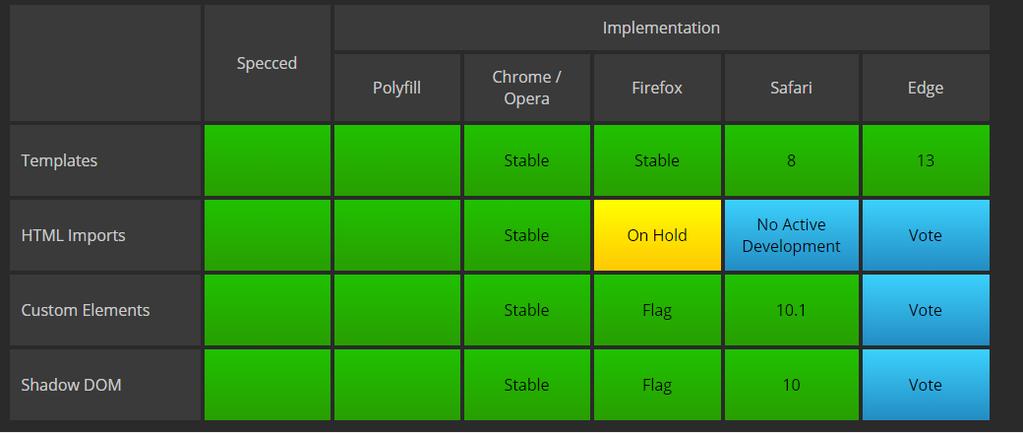Click the No Active Development cell
Viewport: 1023px width, 433px height.
click(x=791, y=235)
